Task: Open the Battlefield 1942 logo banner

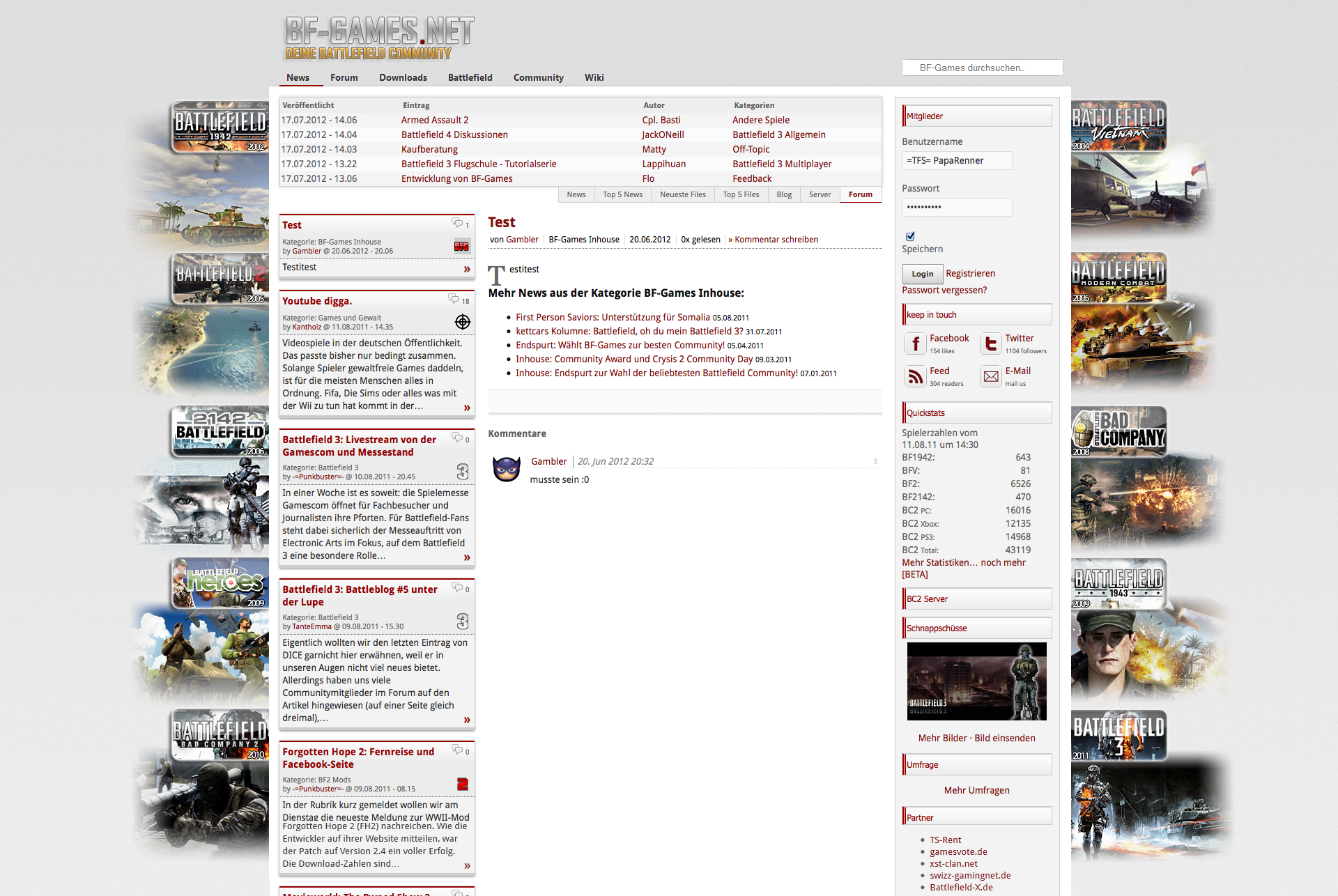Action: tap(220, 127)
